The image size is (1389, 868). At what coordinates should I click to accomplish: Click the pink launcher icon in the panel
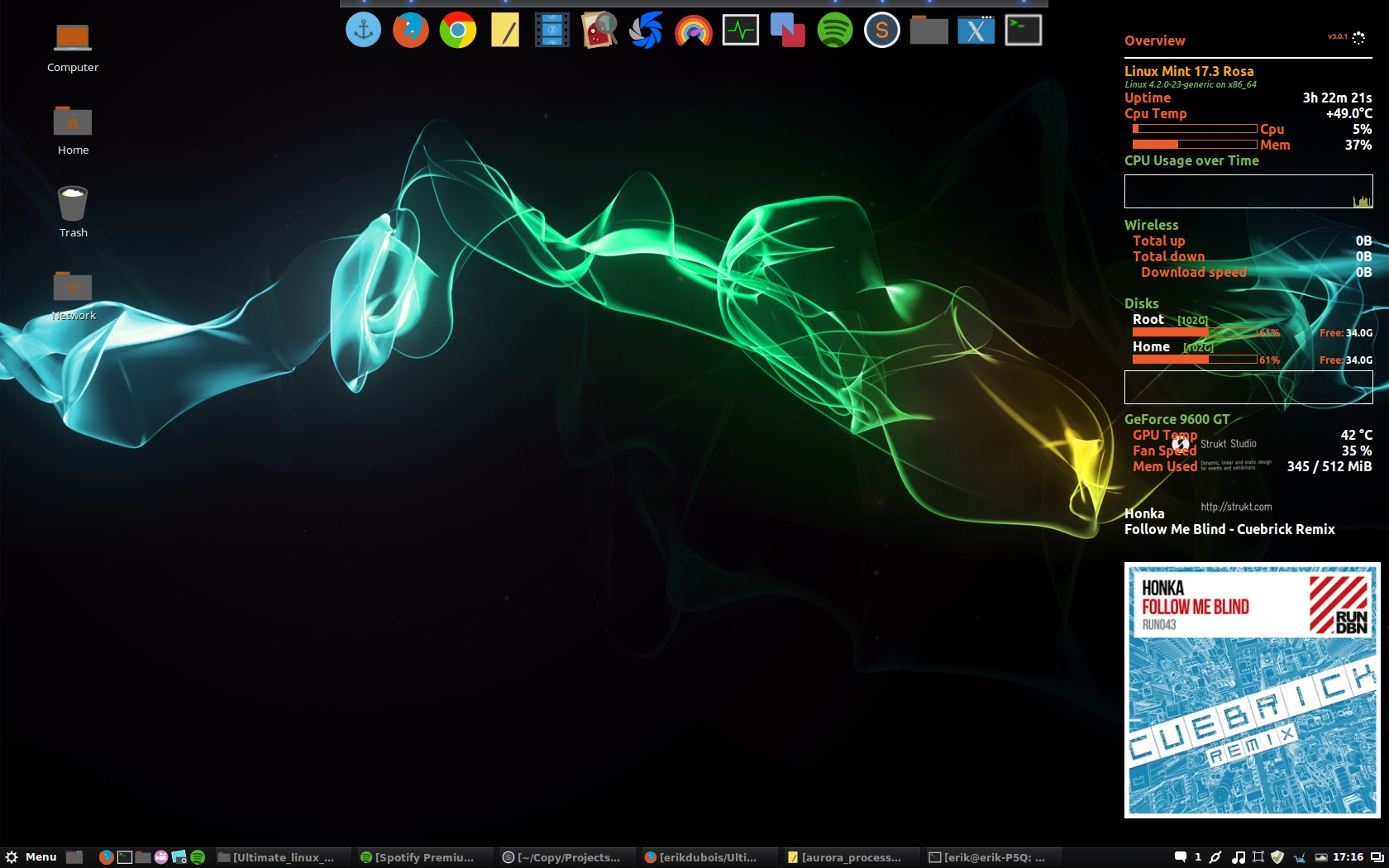coord(160,857)
